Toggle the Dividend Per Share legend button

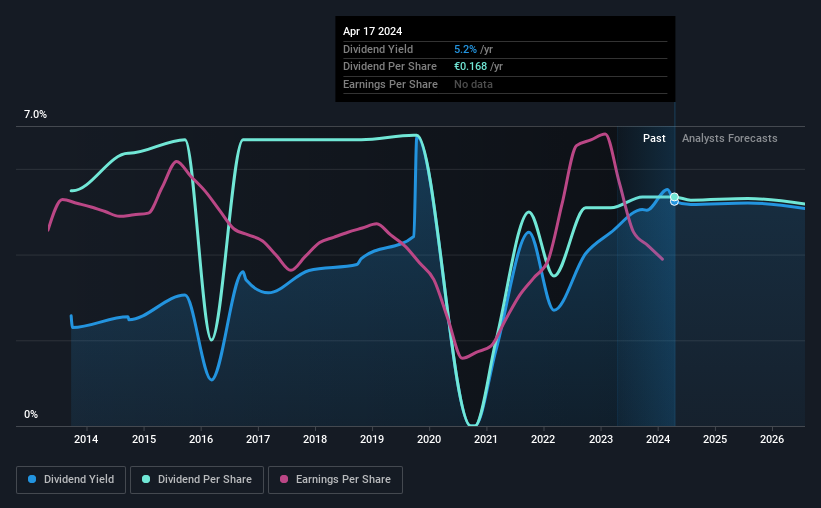(x=197, y=479)
